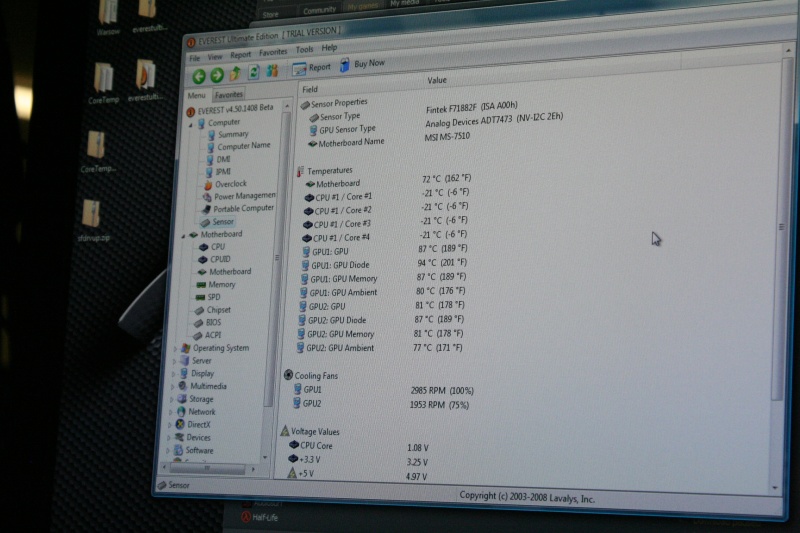
Task: Open the Report menu
Action: click(x=240, y=55)
